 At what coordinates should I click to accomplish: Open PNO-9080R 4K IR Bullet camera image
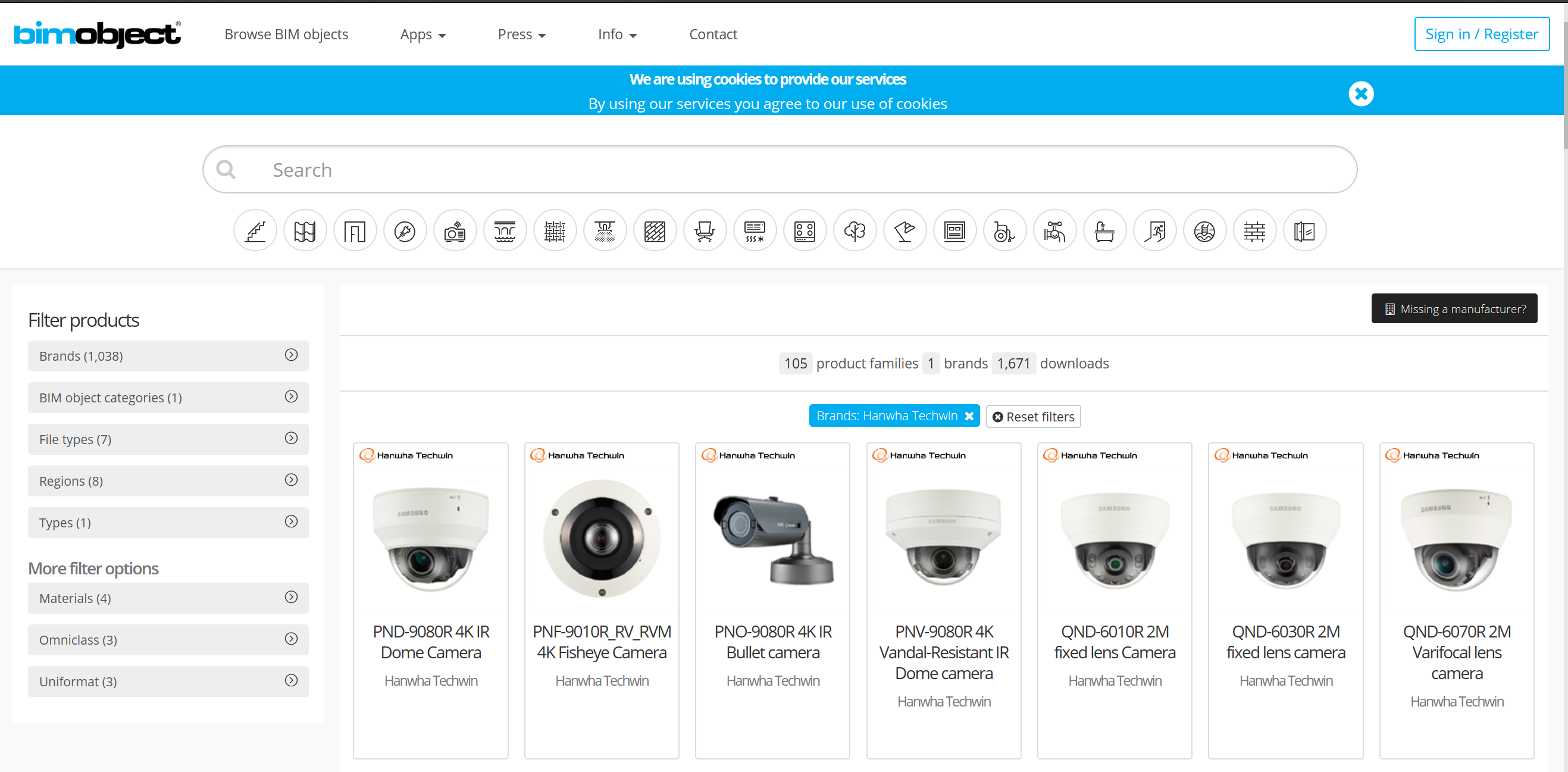coord(773,539)
